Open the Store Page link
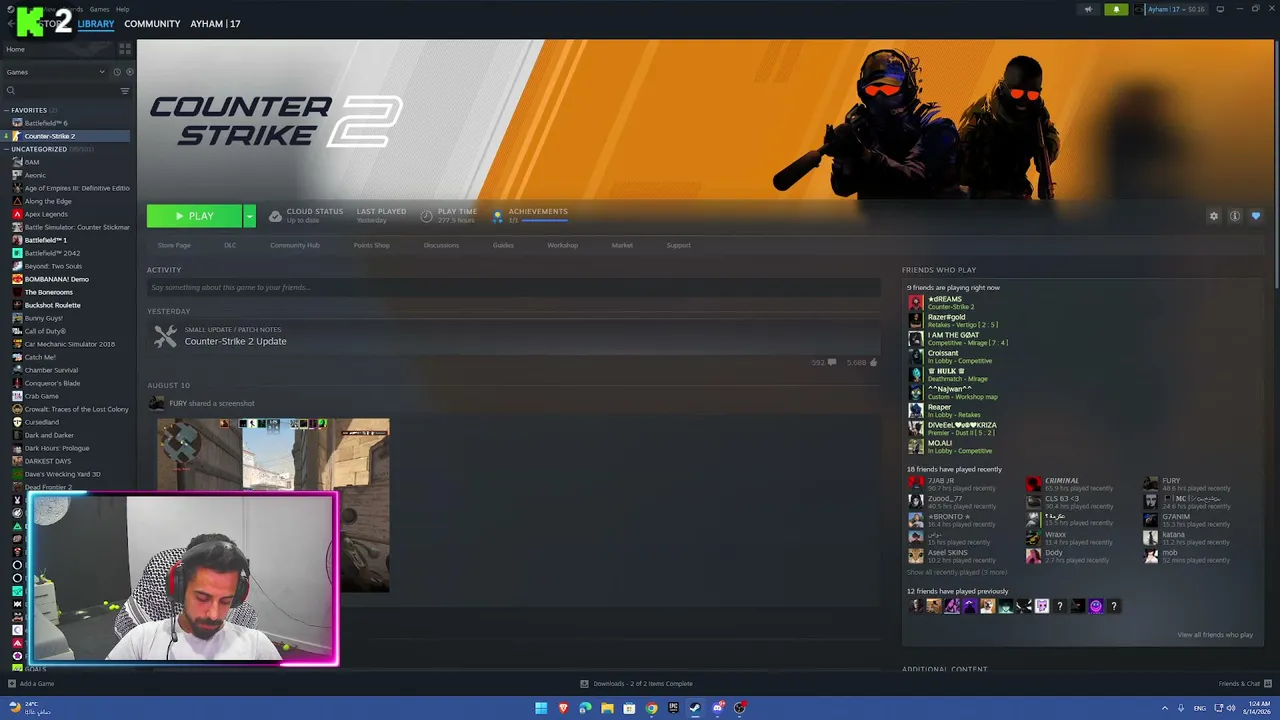Image resolution: width=1280 pixels, height=720 pixels. pyautogui.click(x=174, y=245)
